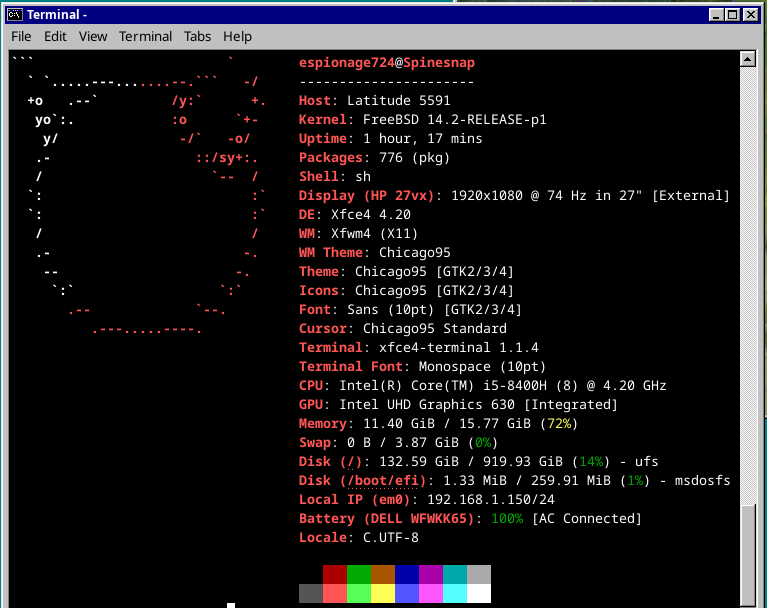Click the scrollbar up arrow

[x=746, y=60]
